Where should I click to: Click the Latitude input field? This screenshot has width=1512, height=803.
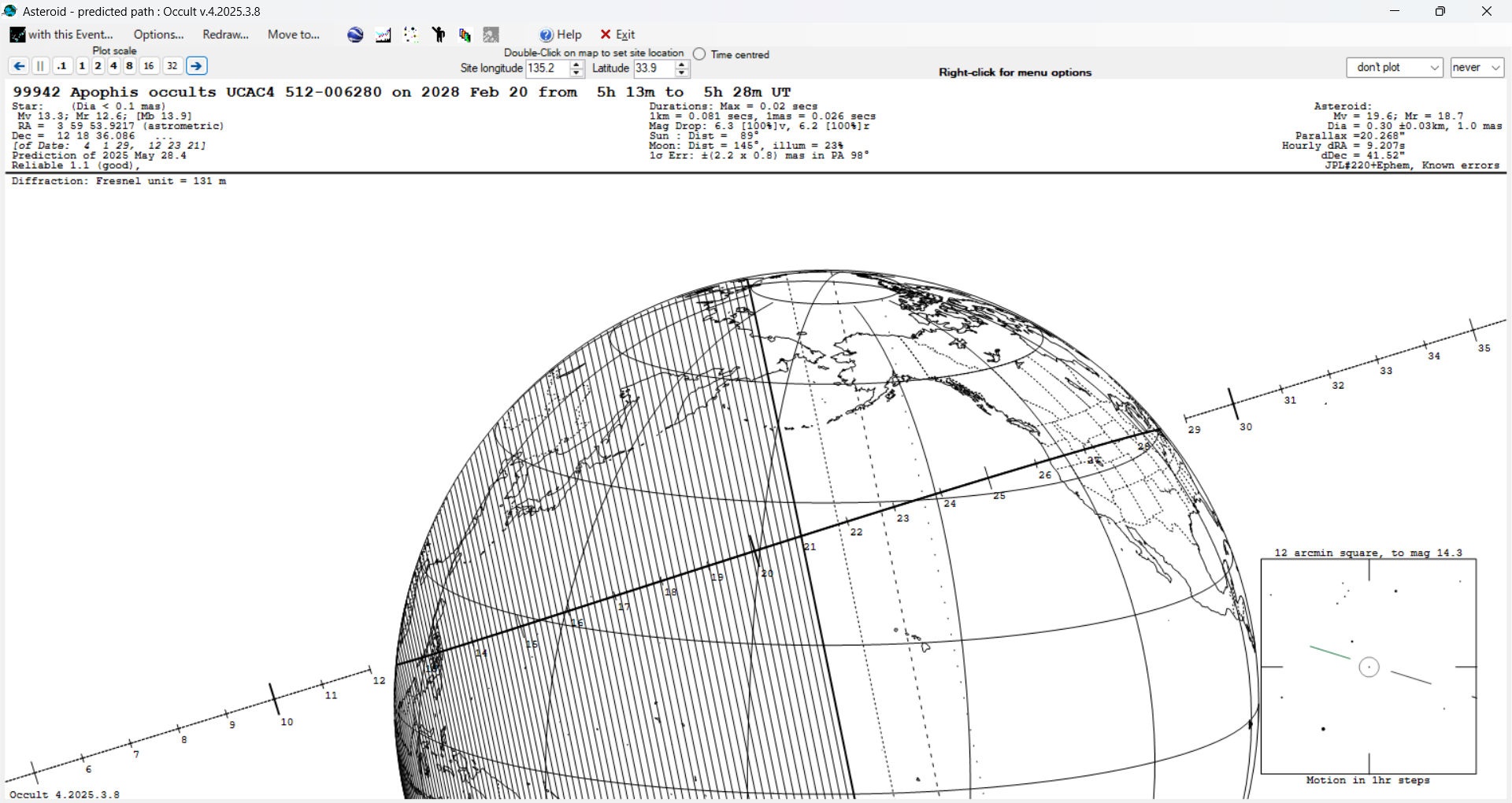coord(654,68)
